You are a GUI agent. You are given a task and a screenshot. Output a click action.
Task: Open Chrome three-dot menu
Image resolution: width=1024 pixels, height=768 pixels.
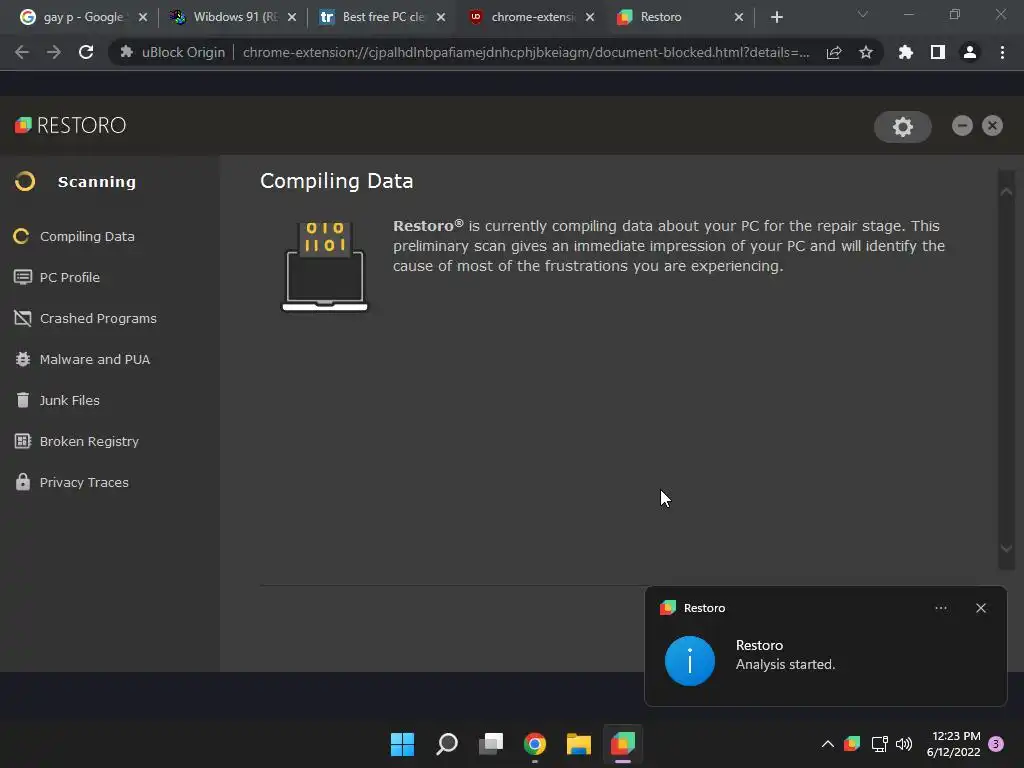(x=1002, y=52)
